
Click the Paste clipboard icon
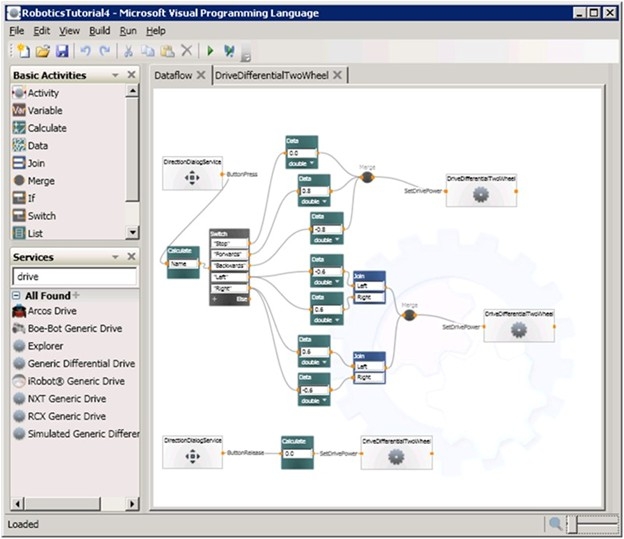tap(167, 51)
